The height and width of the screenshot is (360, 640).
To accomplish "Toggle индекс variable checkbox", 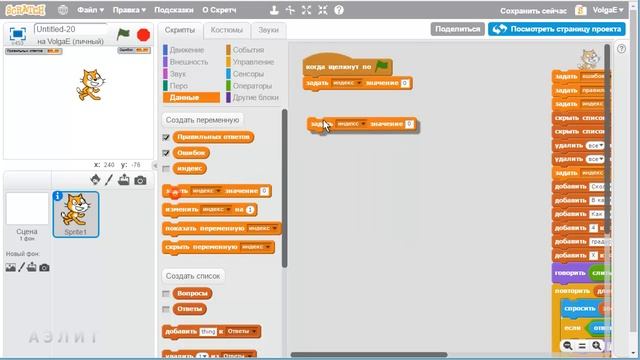I will tap(166, 169).
